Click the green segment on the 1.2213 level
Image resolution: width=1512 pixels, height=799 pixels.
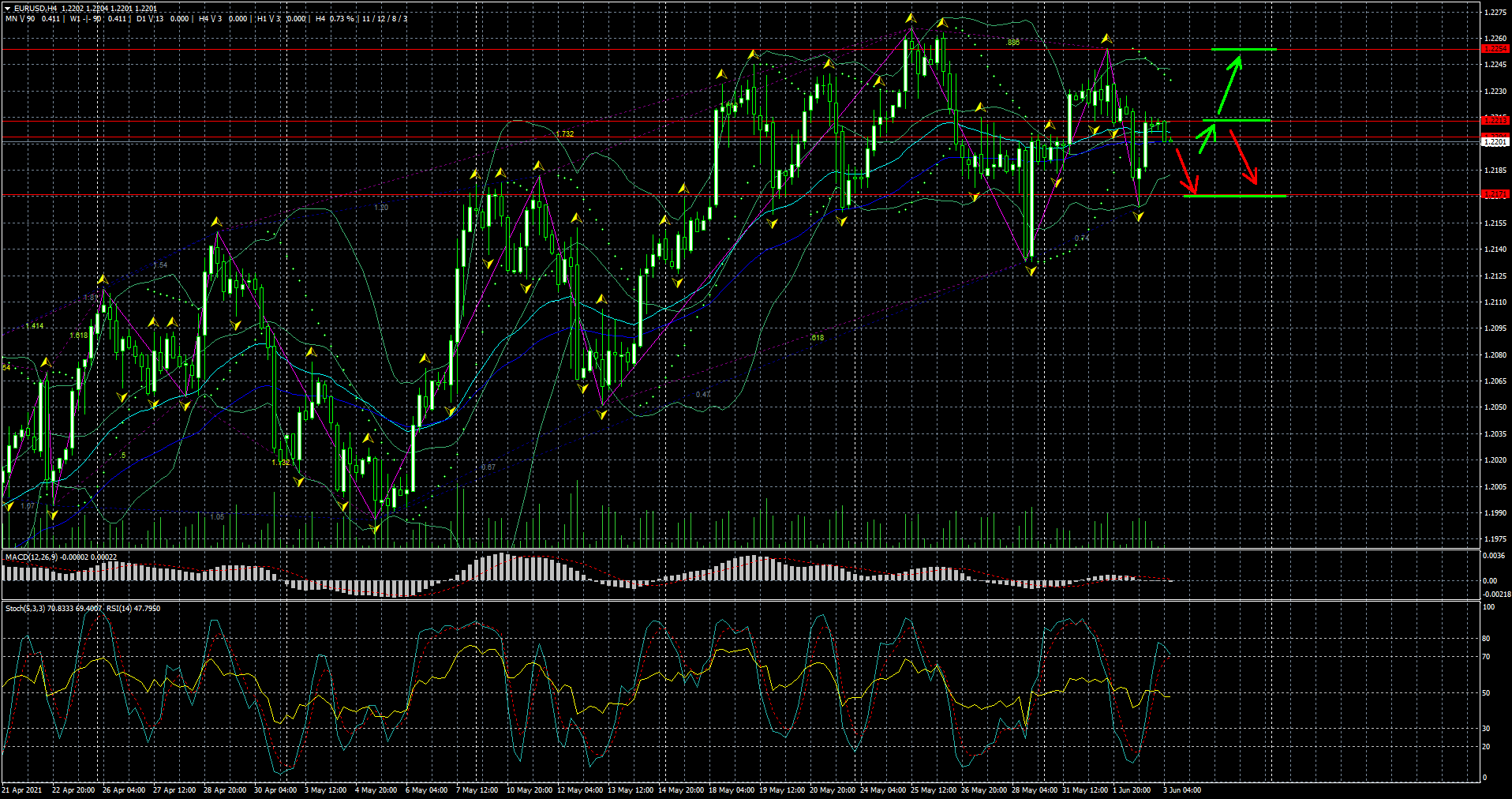(x=1236, y=121)
